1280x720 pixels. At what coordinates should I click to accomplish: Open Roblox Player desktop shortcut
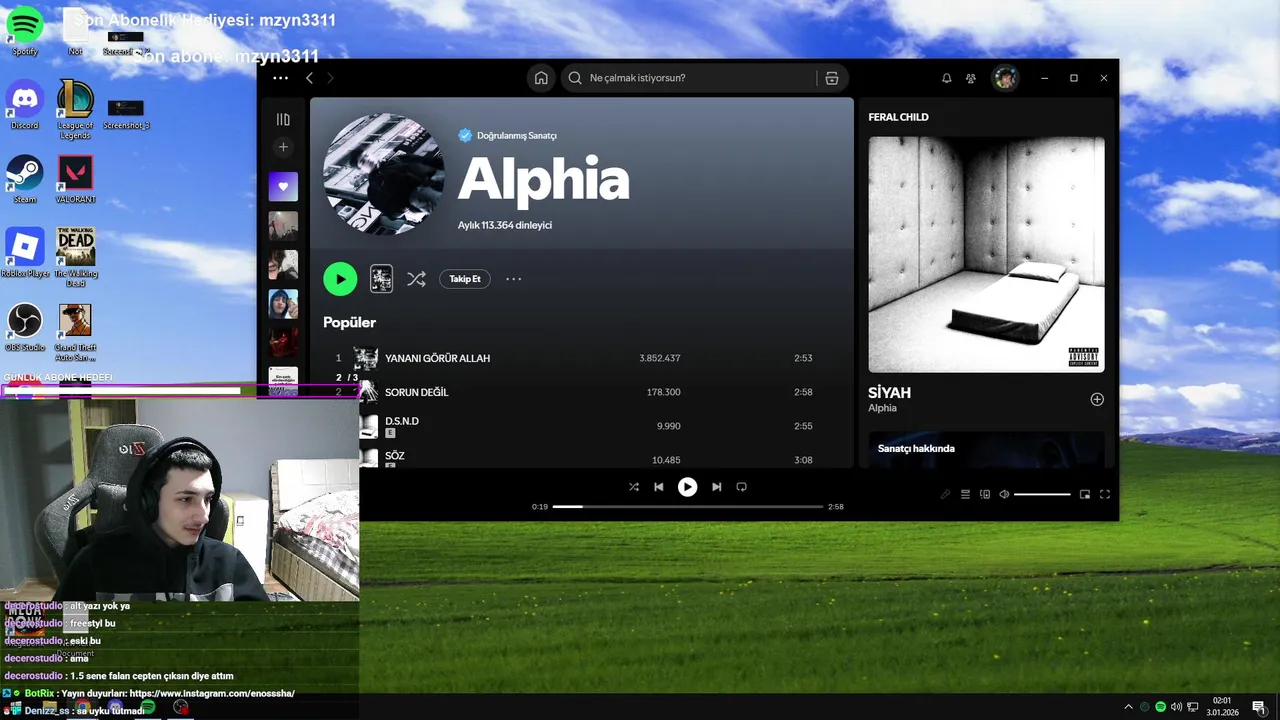click(25, 252)
